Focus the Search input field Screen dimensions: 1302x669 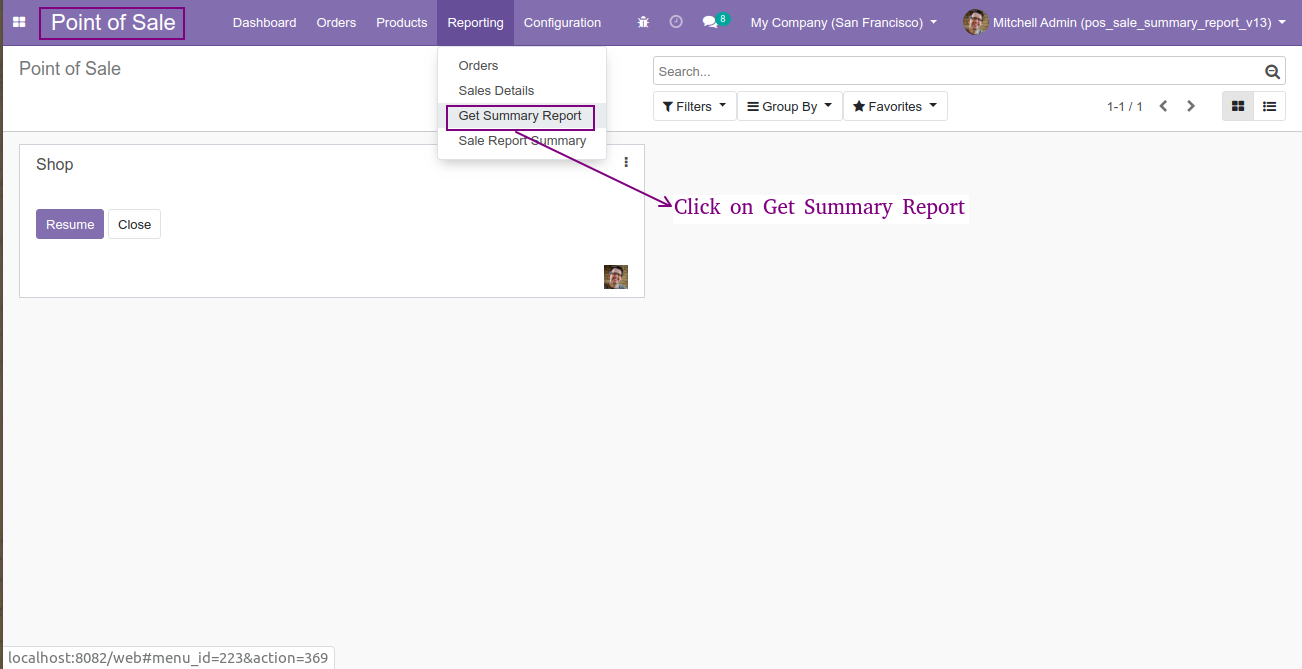point(958,72)
